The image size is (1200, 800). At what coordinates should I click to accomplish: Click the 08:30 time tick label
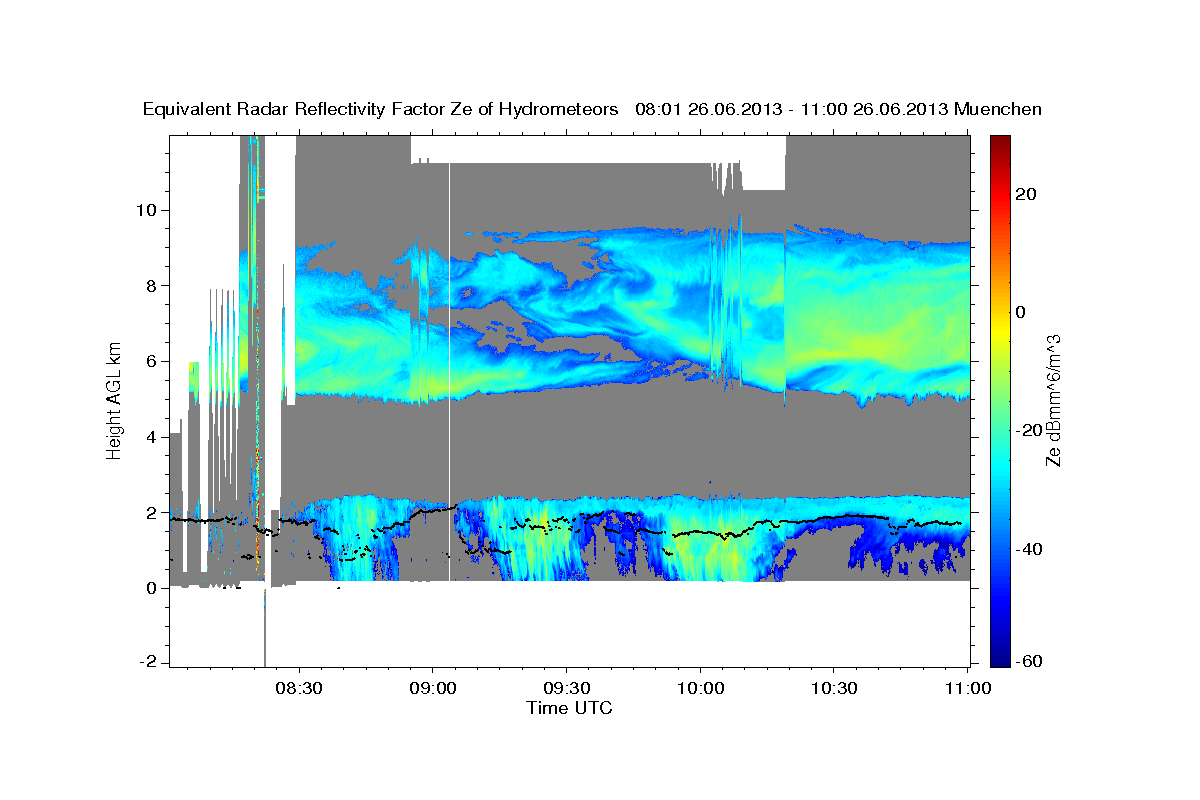click(x=299, y=688)
